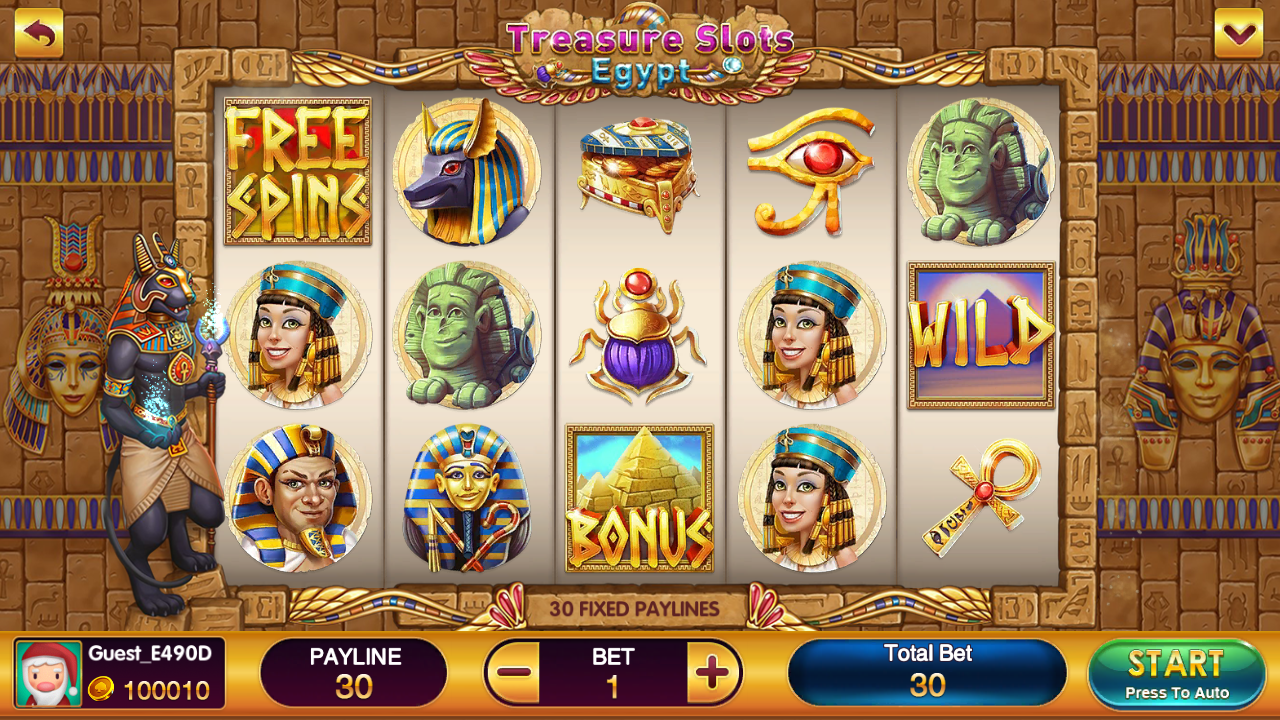This screenshot has height=720, width=1280.
Task: Click the WILD symbol on reel five
Action: (x=981, y=335)
